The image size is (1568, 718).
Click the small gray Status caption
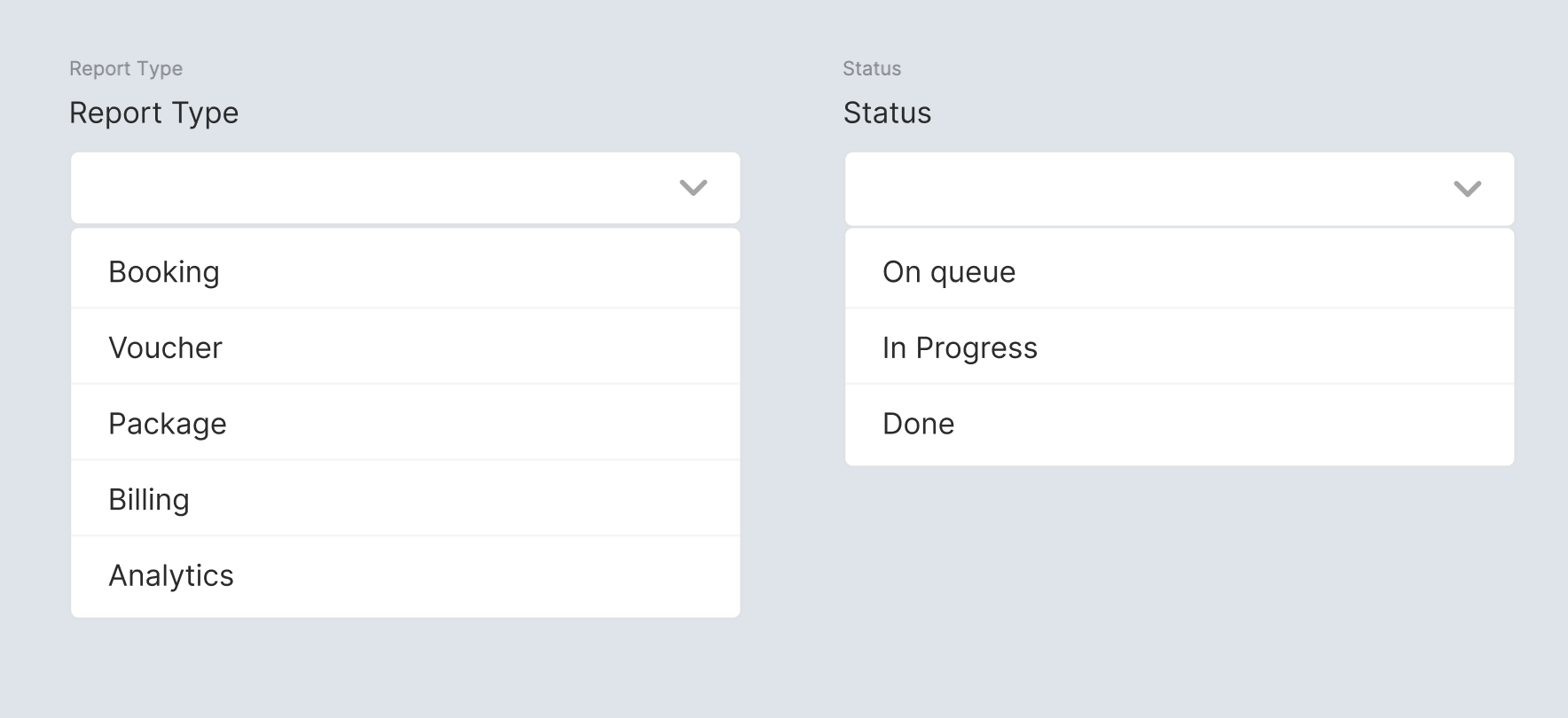[872, 68]
